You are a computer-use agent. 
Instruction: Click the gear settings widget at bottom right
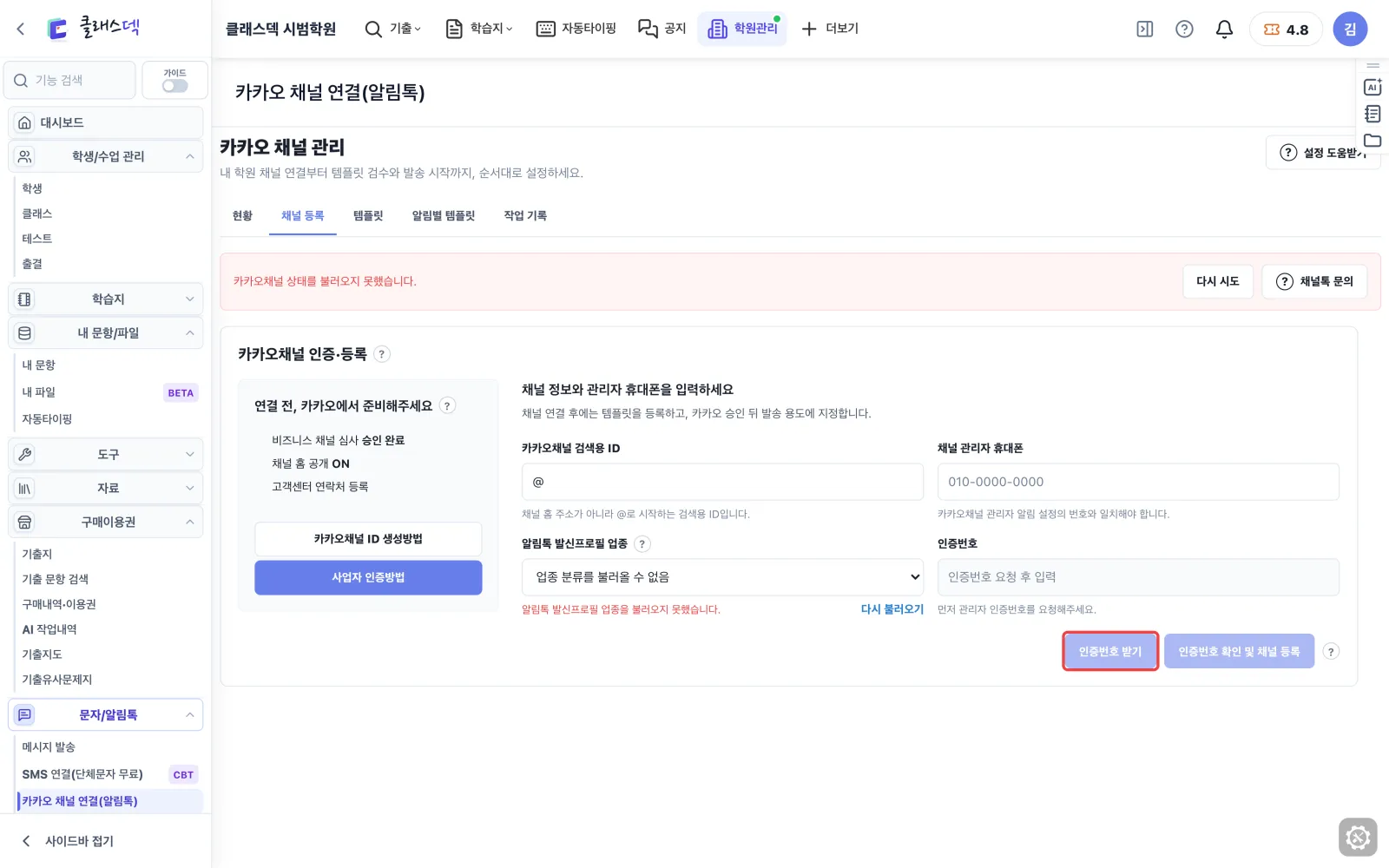1358,838
